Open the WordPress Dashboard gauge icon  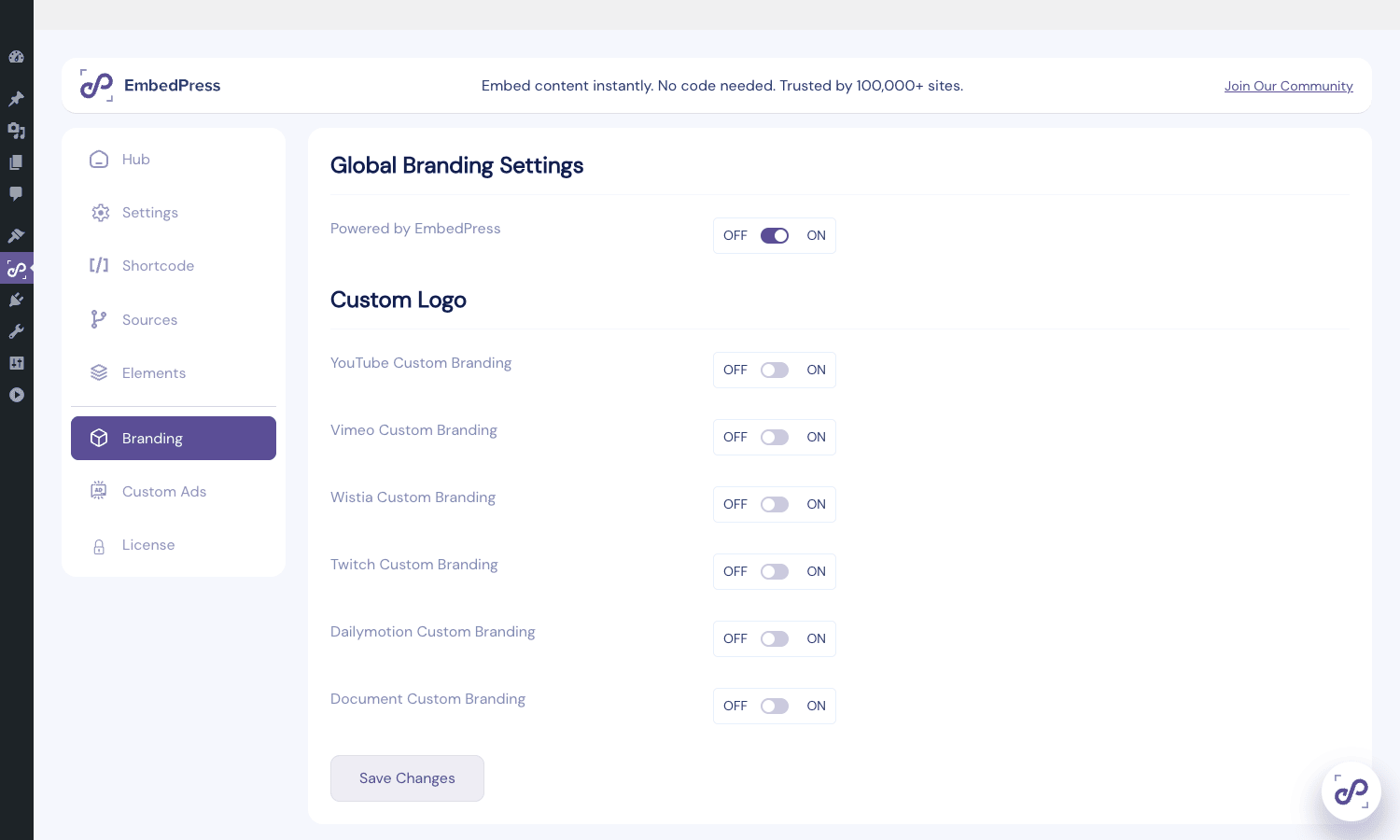click(16, 57)
